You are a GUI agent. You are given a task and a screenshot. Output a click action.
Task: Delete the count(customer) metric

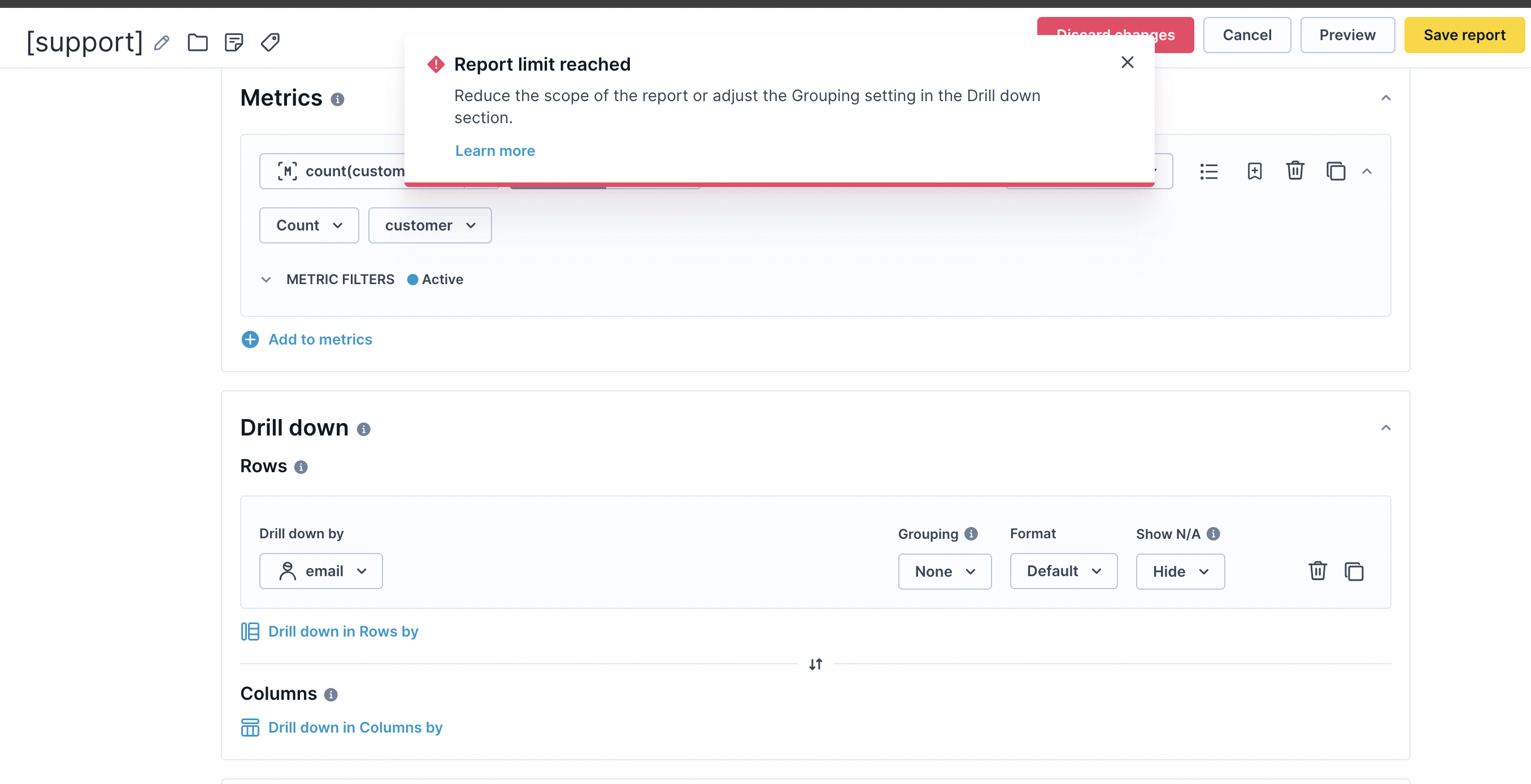1295,171
